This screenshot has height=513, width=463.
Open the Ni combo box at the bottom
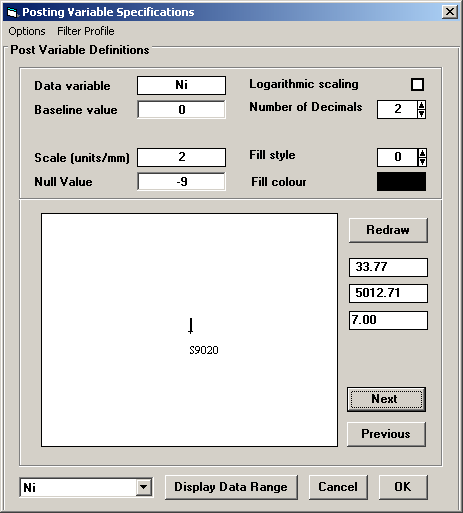(x=86, y=487)
